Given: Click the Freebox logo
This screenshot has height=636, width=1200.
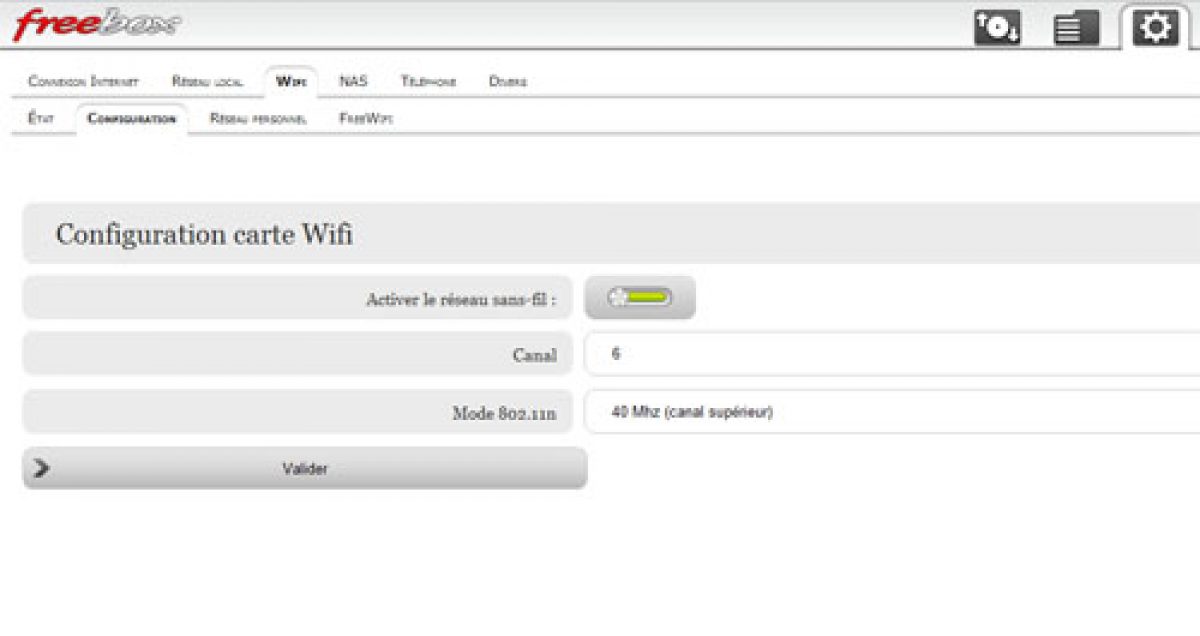Looking at the screenshot, I should pyautogui.click(x=96, y=24).
